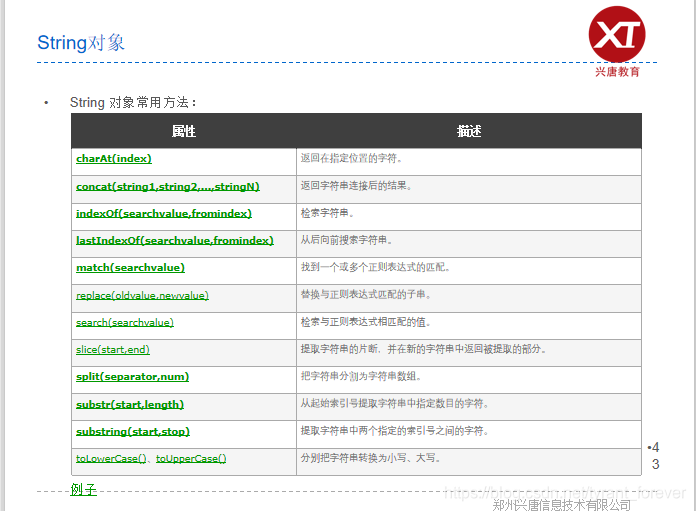This screenshot has width=696, height=511.
Task: Click description 把字符串分割为字符串数组。
Action: point(361,376)
